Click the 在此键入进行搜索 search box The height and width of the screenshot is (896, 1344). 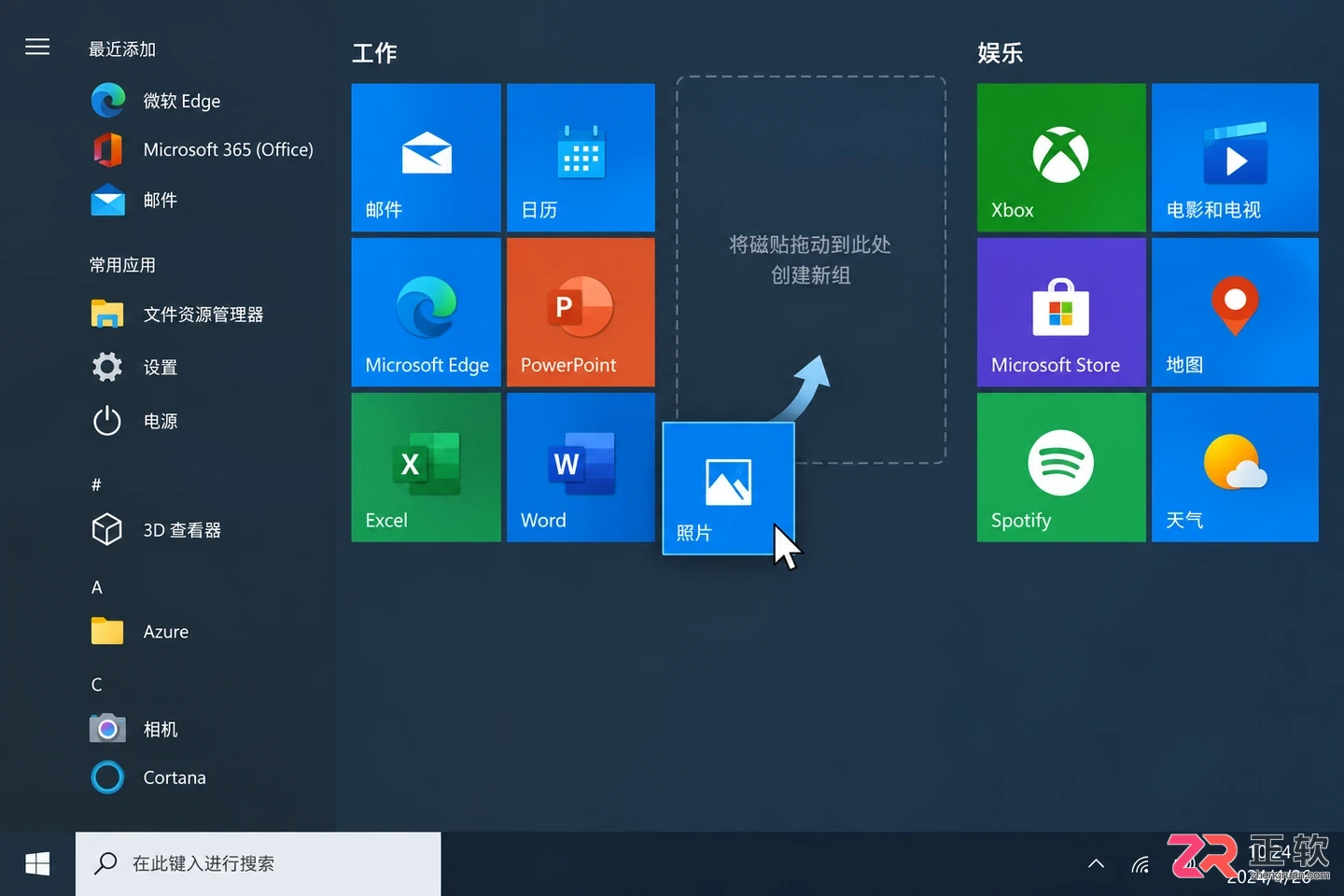(x=258, y=864)
